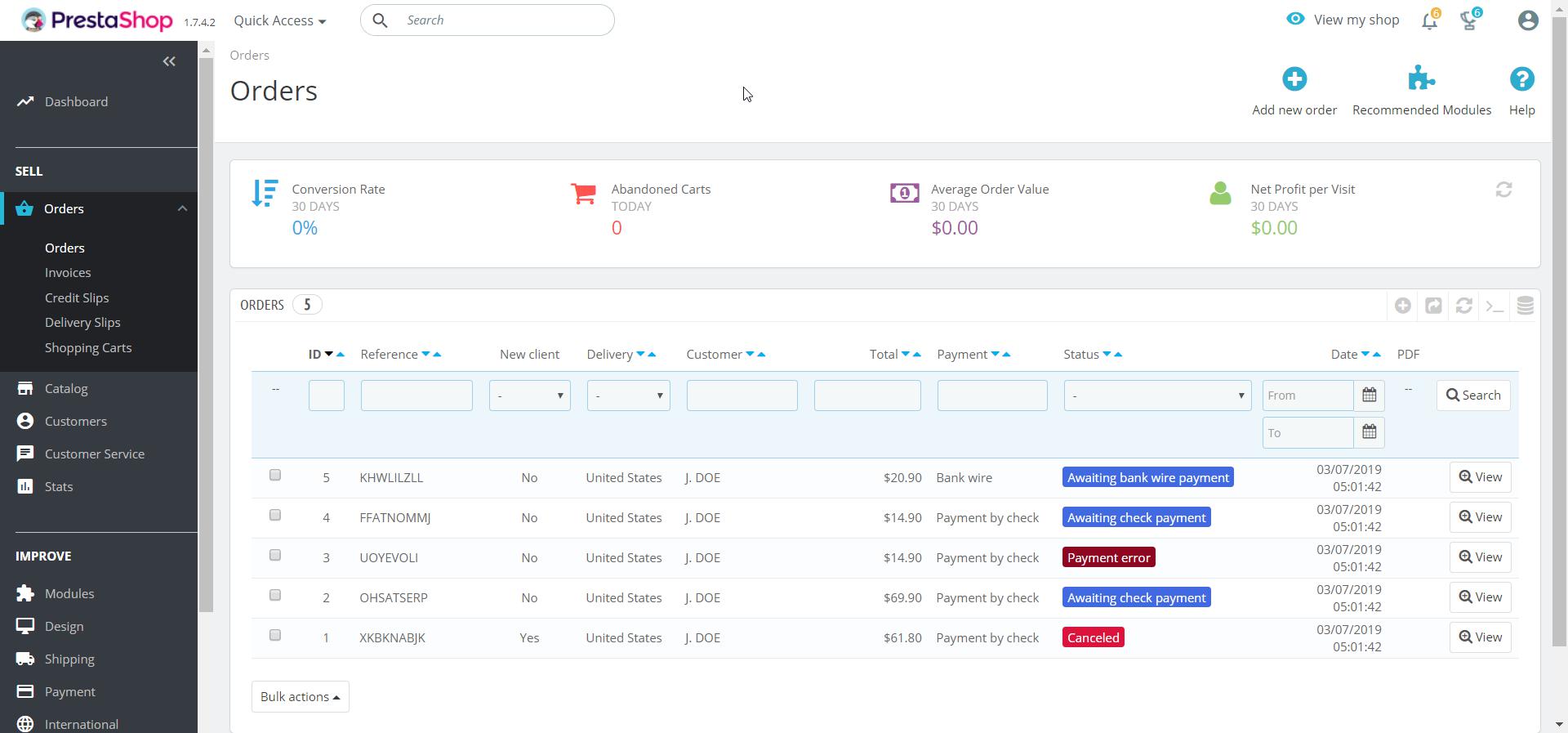View order 1 XKBKNABJK
This screenshot has width=1568, height=733.
click(x=1481, y=637)
